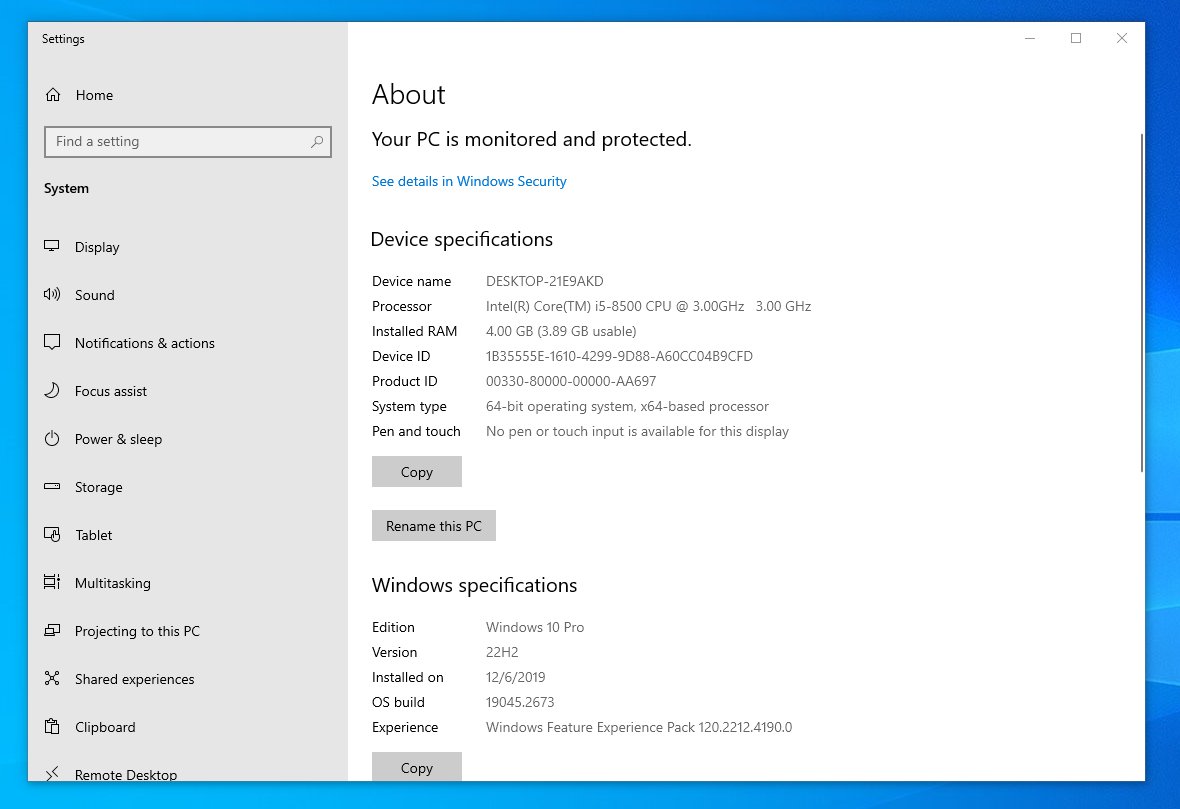
Task: Click the Windows specifications heading
Action: pos(474,585)
